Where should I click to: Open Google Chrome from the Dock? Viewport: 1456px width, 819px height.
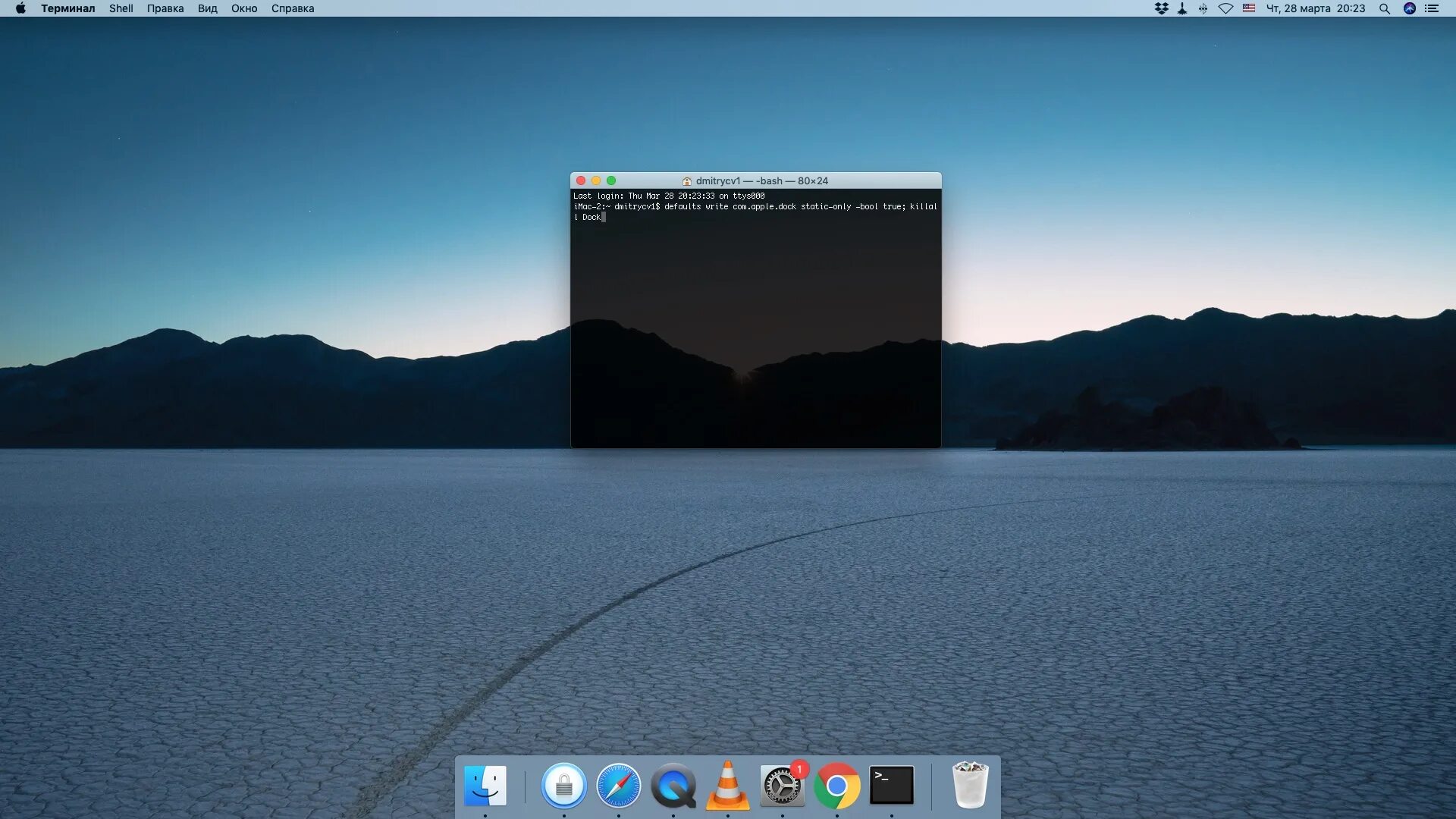tap(836, 786)
